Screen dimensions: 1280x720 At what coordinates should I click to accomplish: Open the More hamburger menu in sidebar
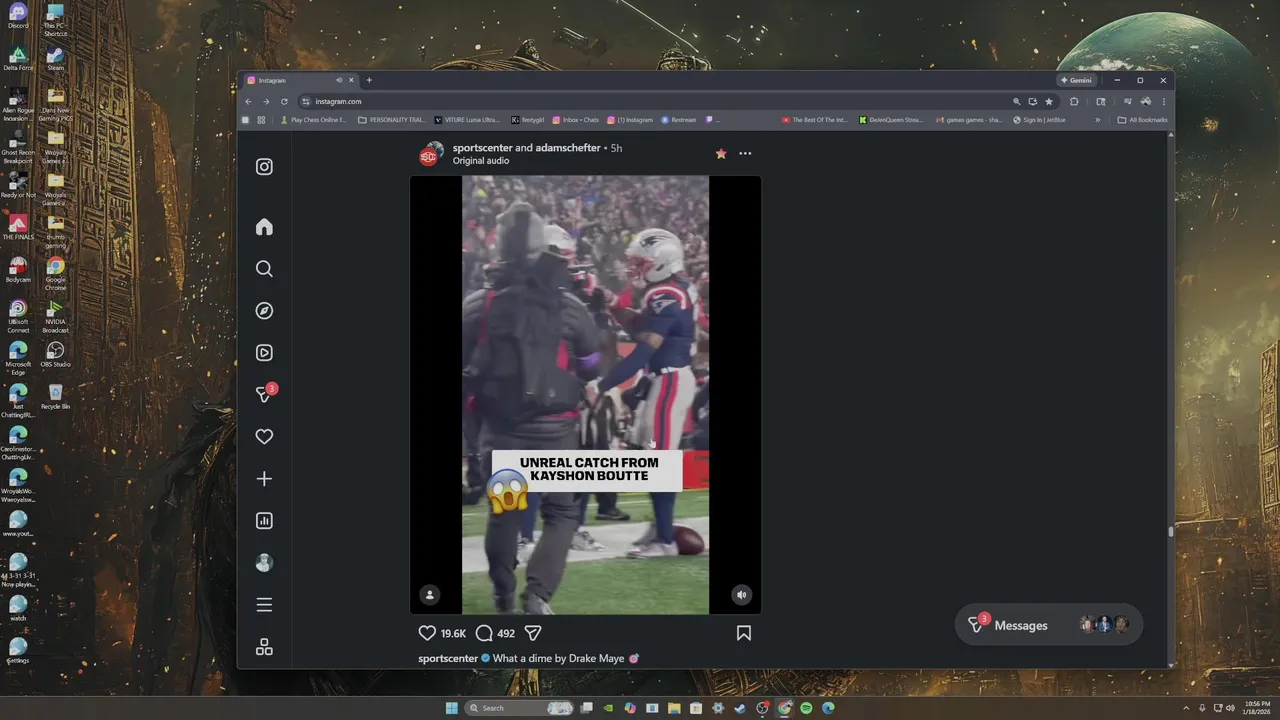tap(264, 605)
